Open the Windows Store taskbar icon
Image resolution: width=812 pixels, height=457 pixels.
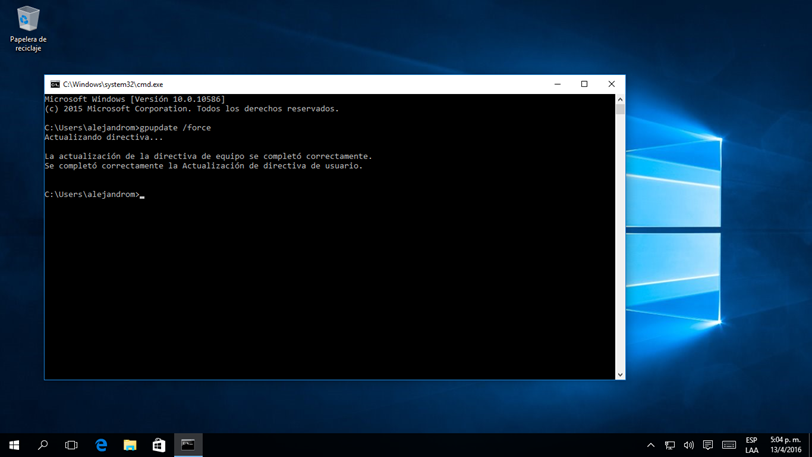point(159,445)
